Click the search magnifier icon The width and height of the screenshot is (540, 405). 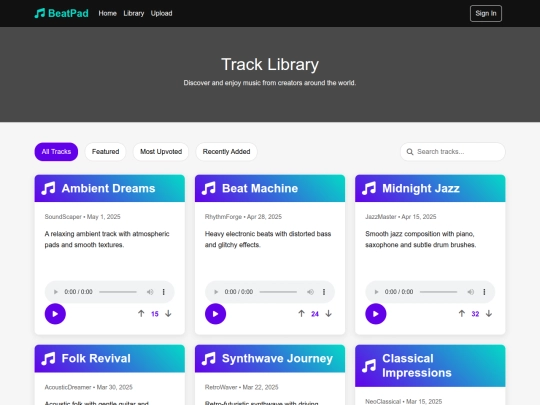click(410, 152)
